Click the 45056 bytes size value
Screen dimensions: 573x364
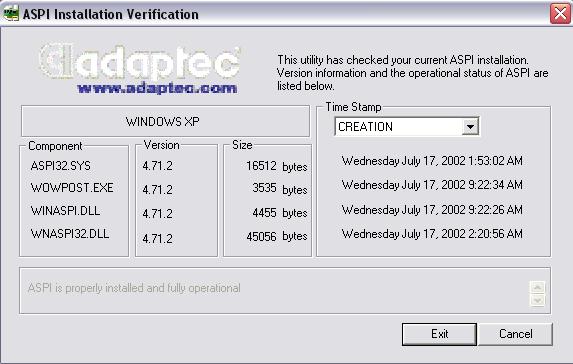(x=277, y=236)
